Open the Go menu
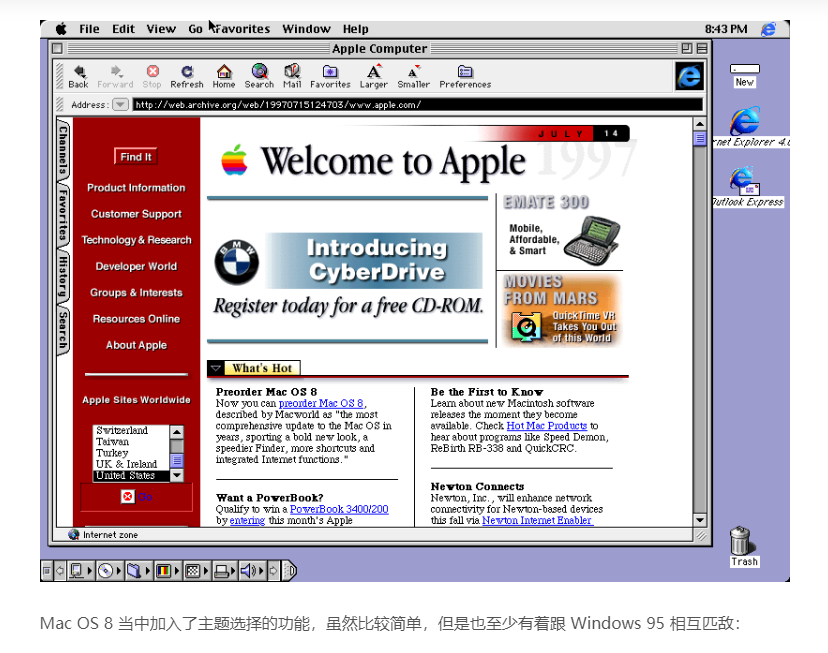Viewport: 828px width, 653px height. point(195,29)
